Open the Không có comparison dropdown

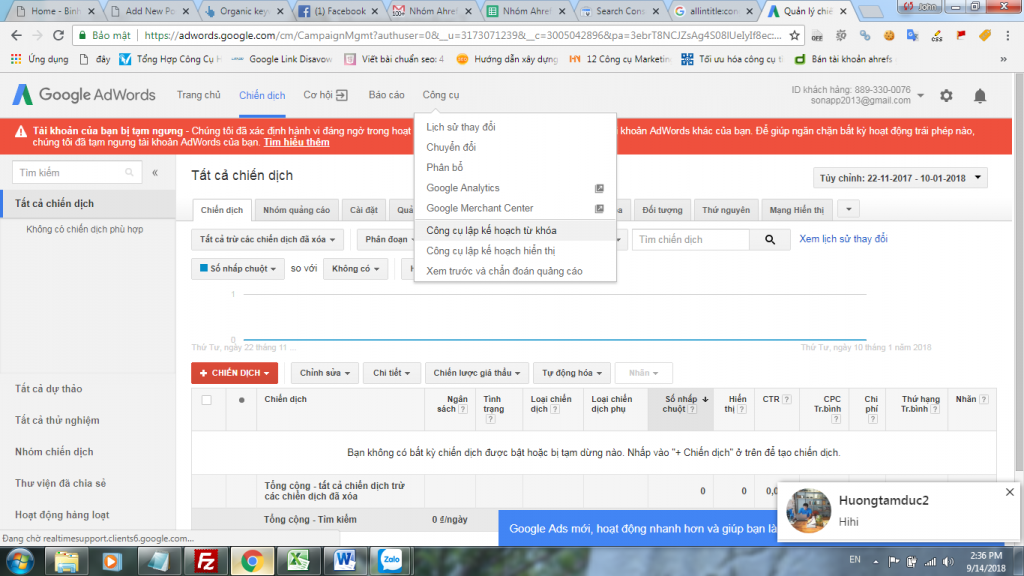click(x=355, y=268)
